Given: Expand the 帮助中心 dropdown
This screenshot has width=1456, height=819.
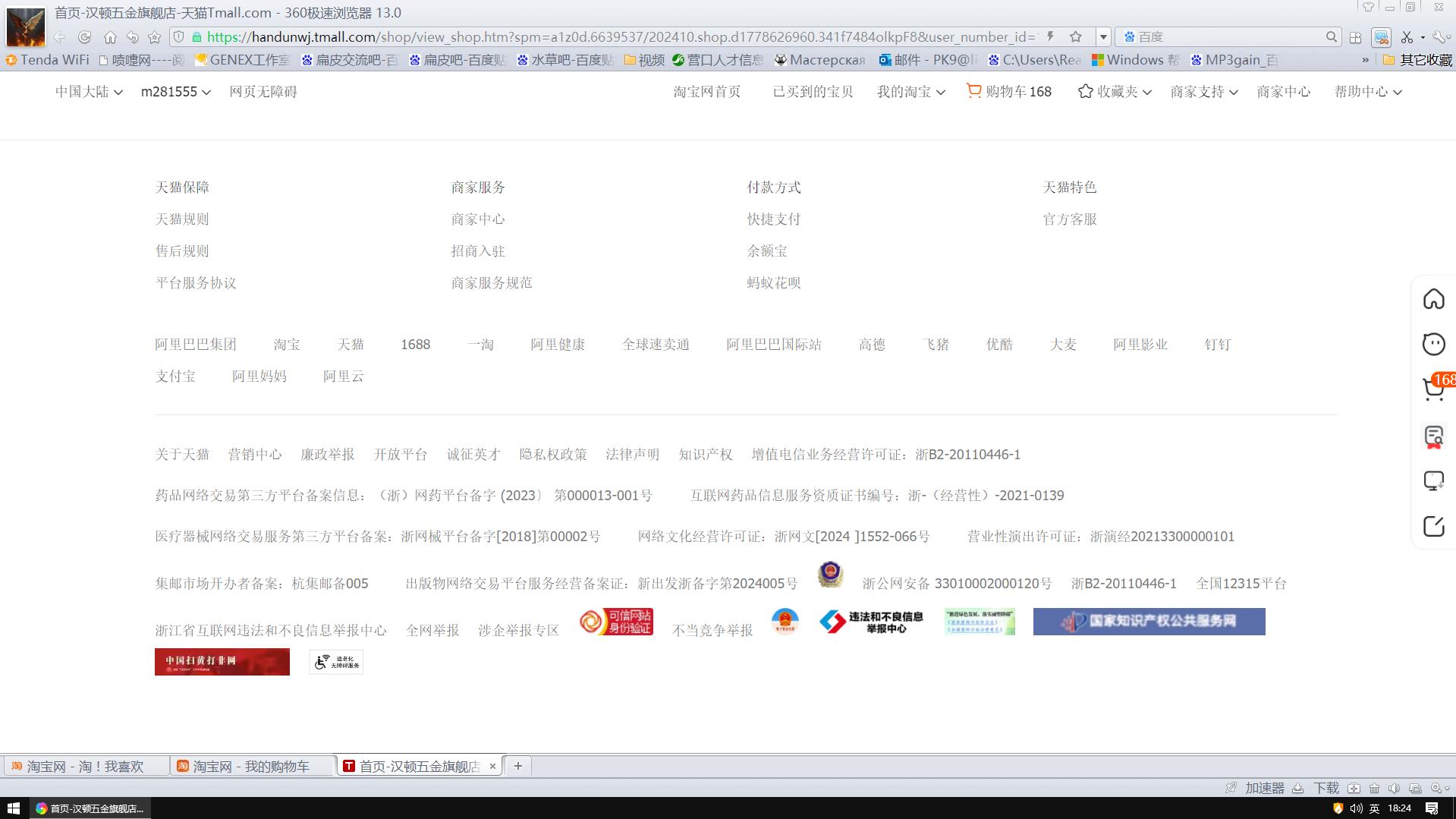Looking at the screenshot, I should point(1368,92).
